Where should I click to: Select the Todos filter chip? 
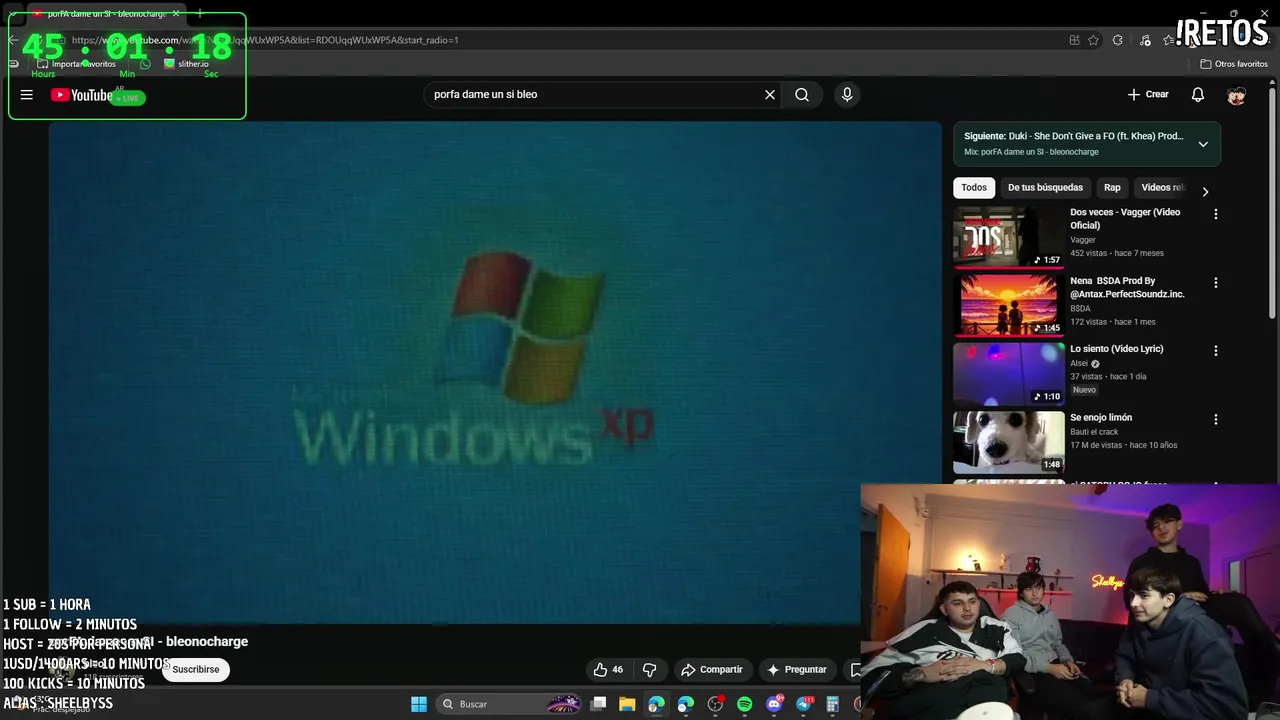[974, 188]
